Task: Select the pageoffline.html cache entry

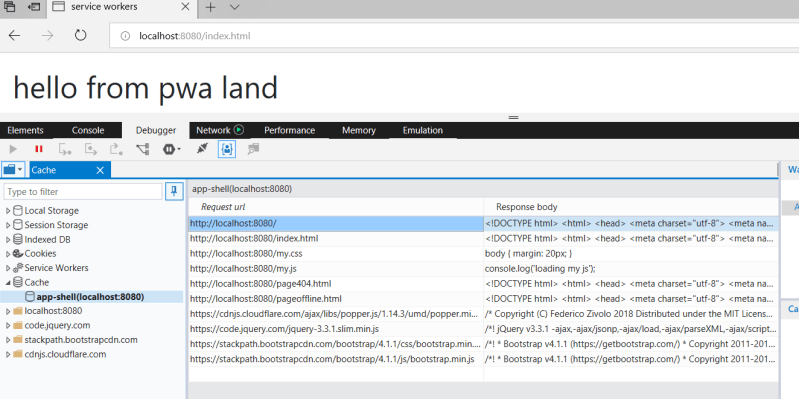Action: pyautogui.click(x=483, y=299)
